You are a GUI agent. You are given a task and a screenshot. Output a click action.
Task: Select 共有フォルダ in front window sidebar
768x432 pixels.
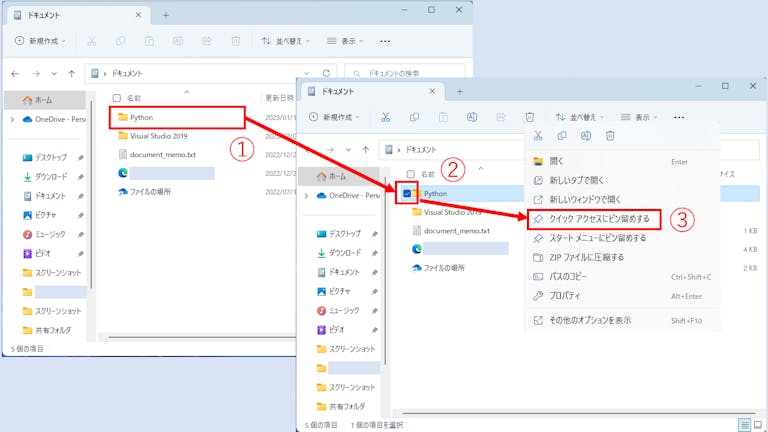[x=339, y=407]
